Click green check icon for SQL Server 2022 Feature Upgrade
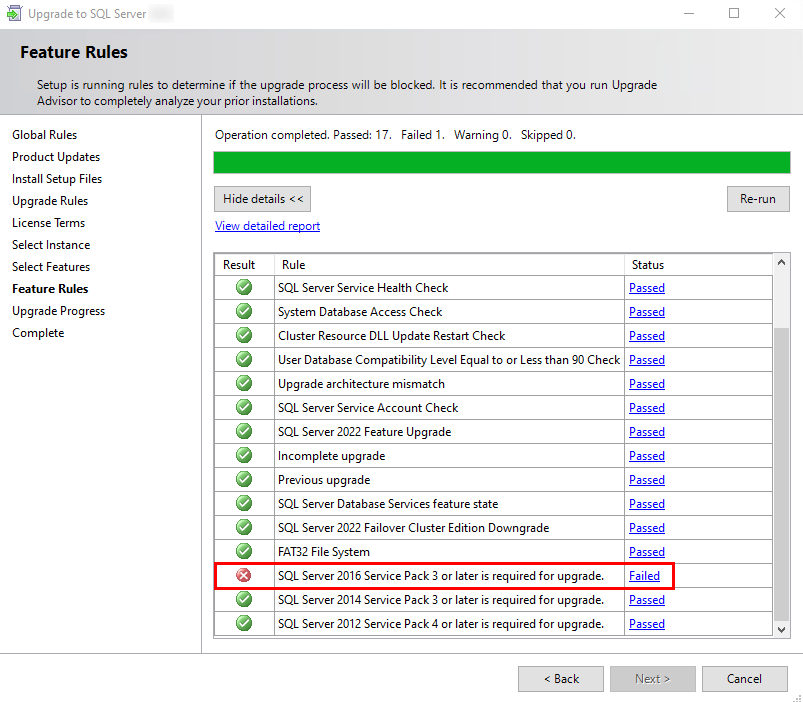This screenshot has height=702, width=803. click(x=244, y=432)
